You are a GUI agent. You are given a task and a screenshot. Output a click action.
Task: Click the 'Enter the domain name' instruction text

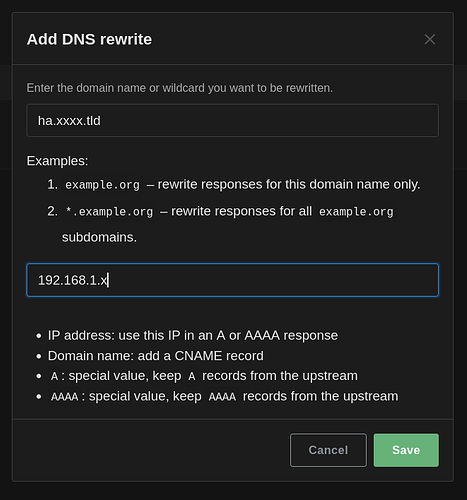pyautogui.click(x=180, y=88)
